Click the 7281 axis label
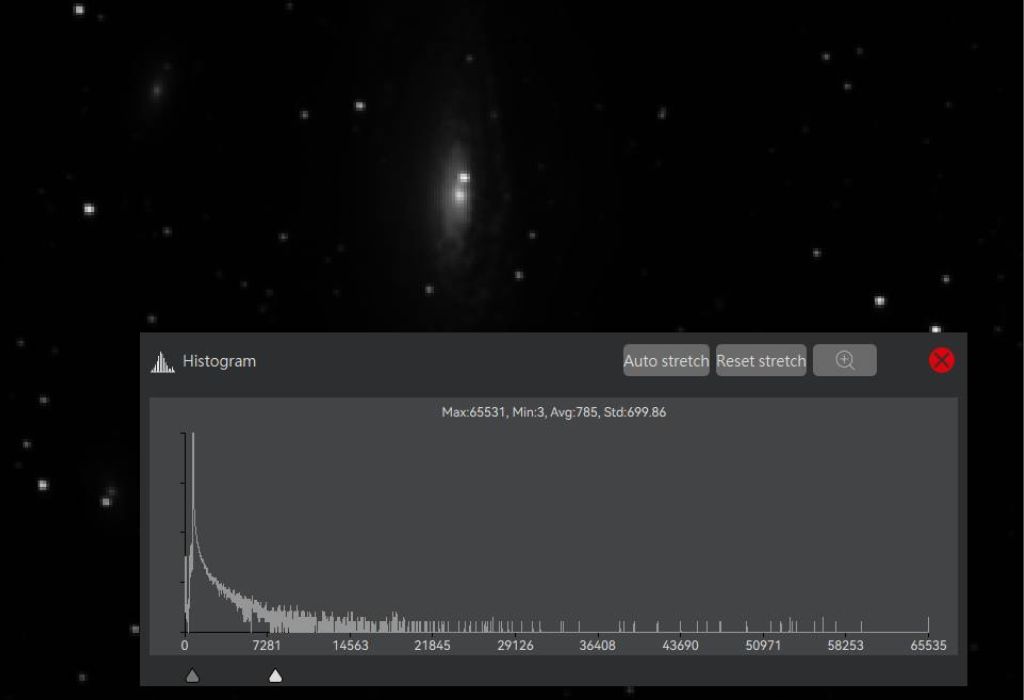The height and width of the screenshot is (700, 1024). pos(267,646)
